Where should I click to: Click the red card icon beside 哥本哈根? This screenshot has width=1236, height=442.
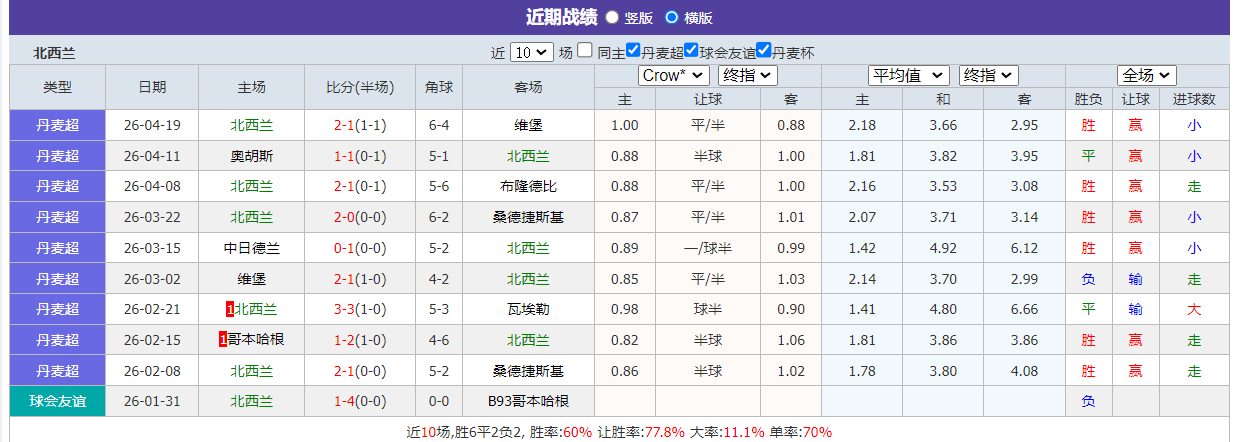pos(223,340)
